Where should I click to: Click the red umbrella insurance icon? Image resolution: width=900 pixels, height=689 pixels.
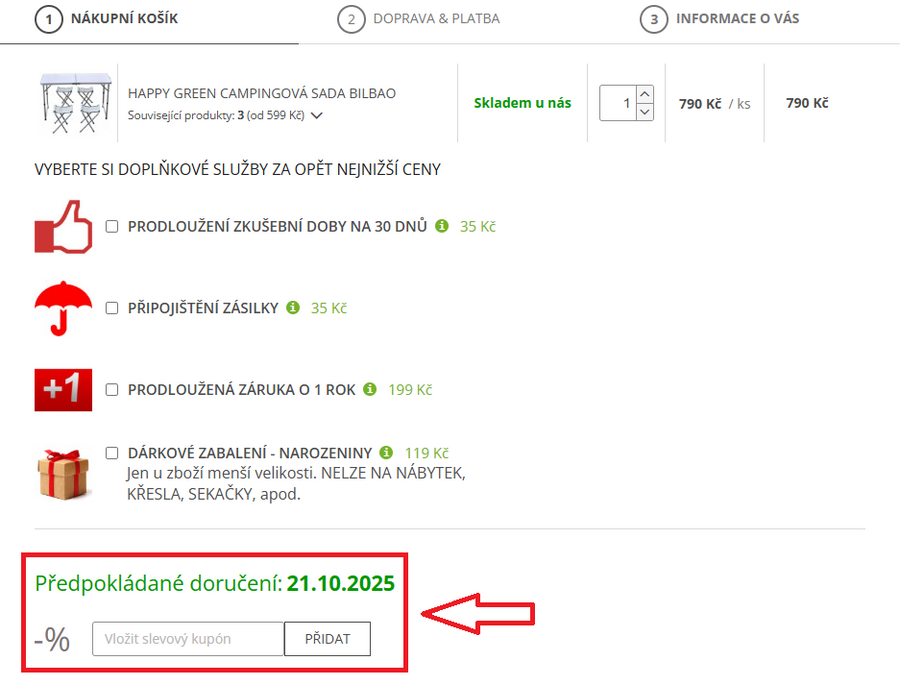click(x=63, y=308)
